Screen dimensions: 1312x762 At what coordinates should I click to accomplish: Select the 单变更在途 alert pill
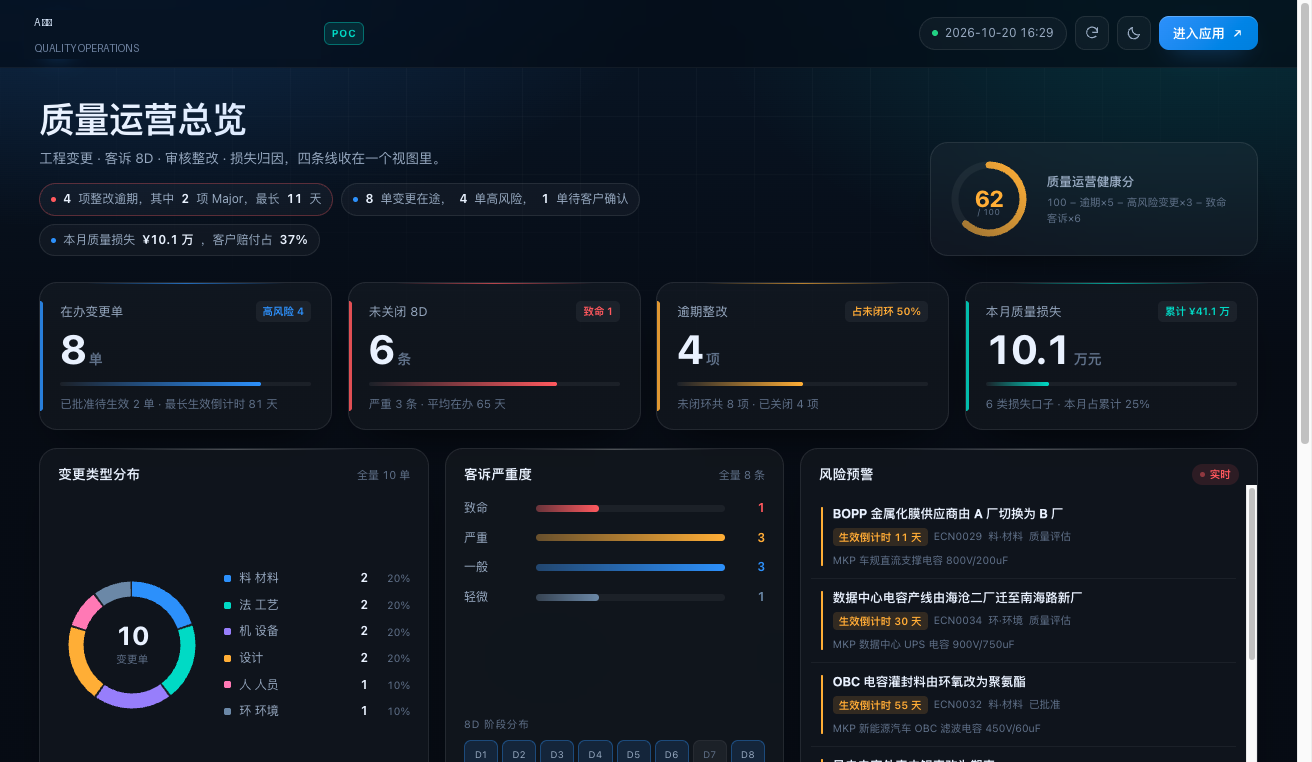pos(490,199)
